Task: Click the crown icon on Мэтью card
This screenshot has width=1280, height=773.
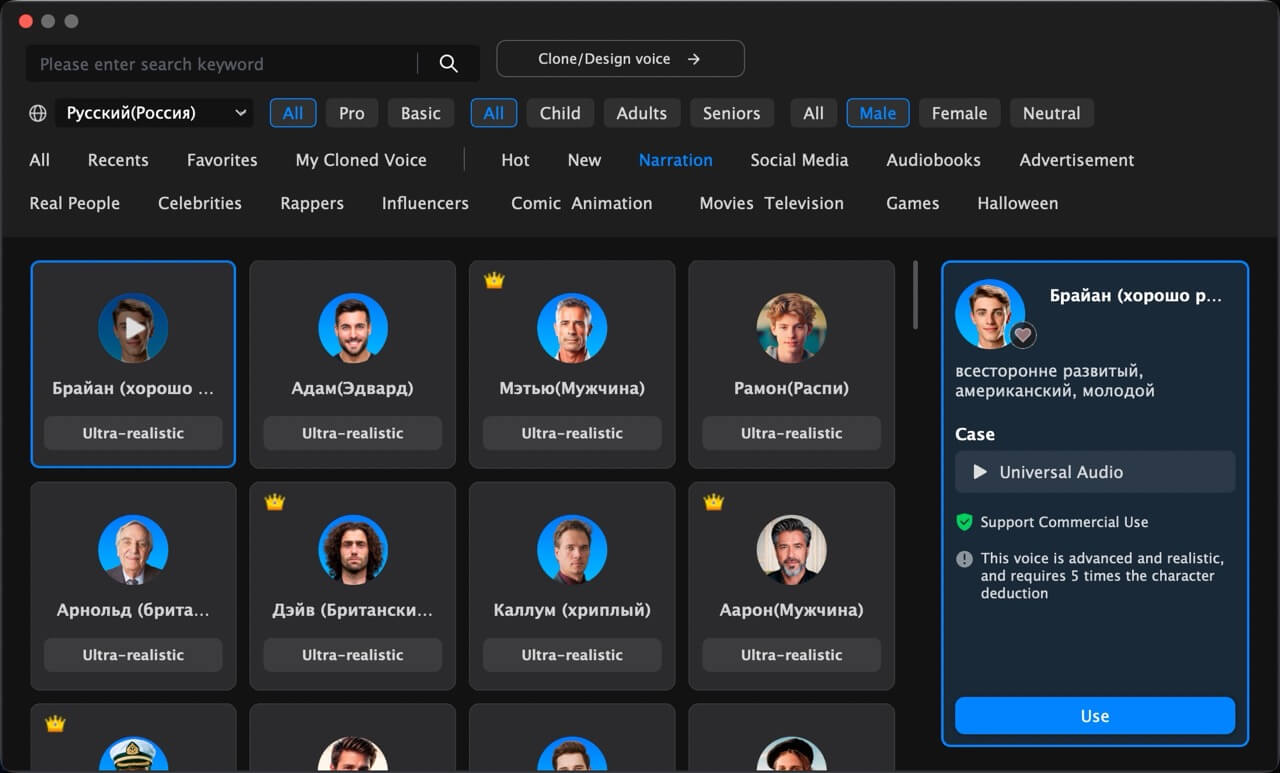Action: [x=493, y=281]
